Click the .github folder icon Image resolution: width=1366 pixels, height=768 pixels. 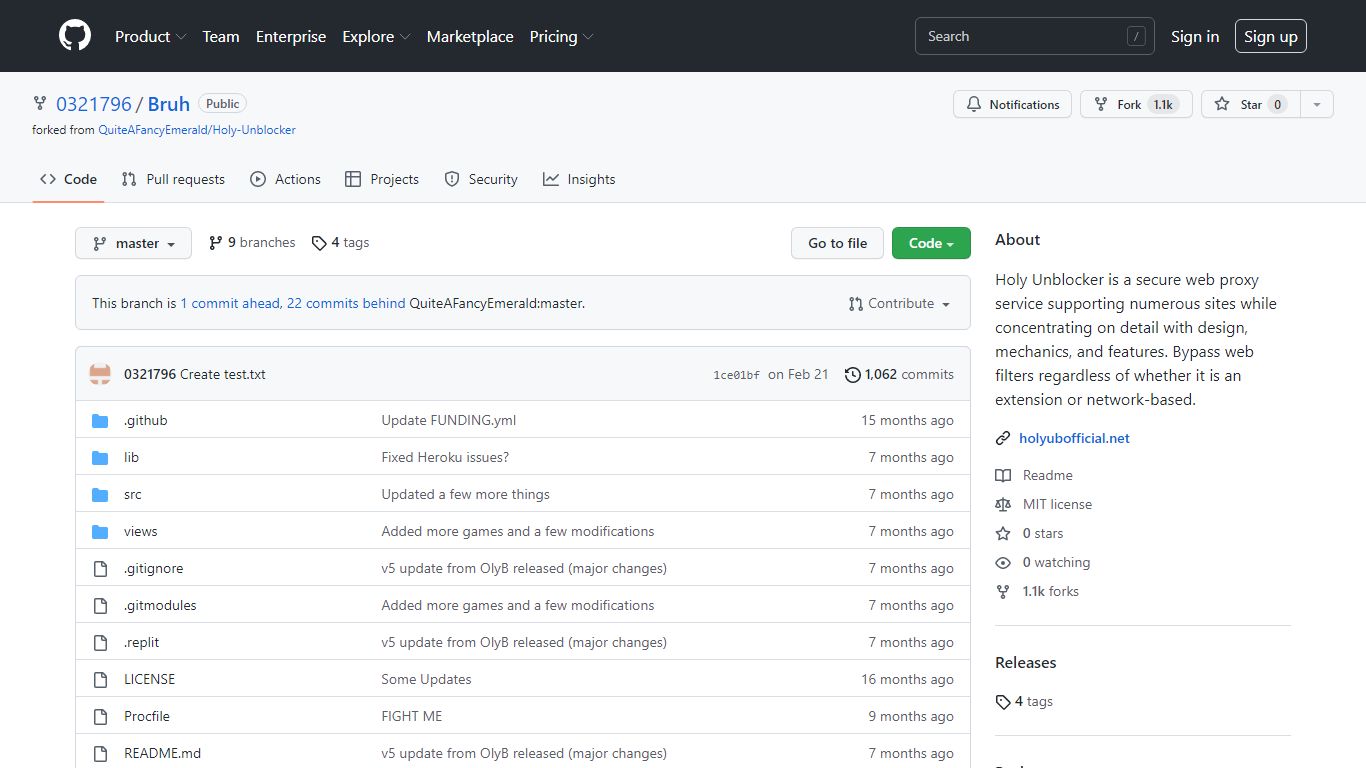click(x=100, y=420)
